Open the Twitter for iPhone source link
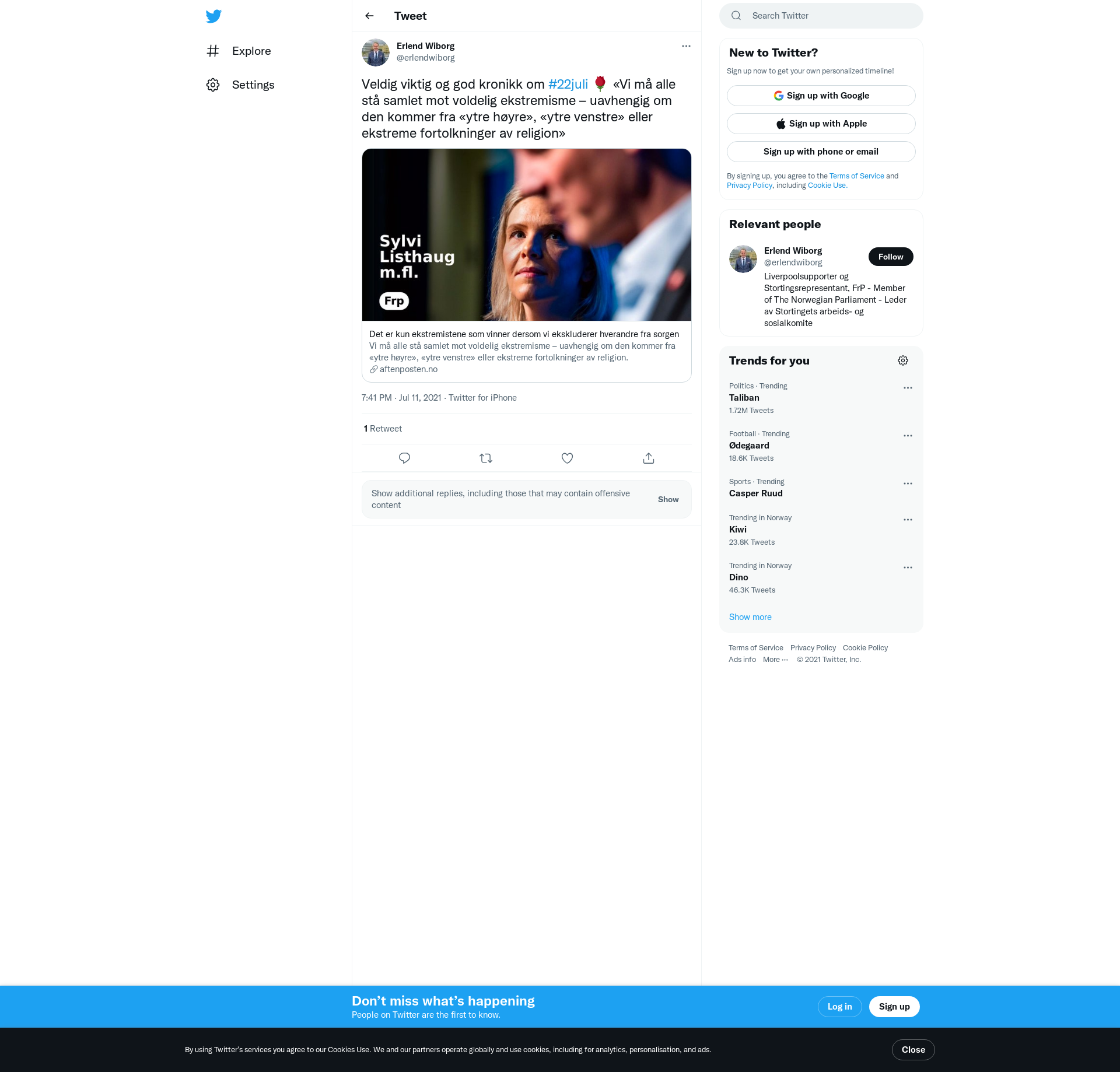The width and height of the screenshot is (1120, 1072). [x=482, y=398]
